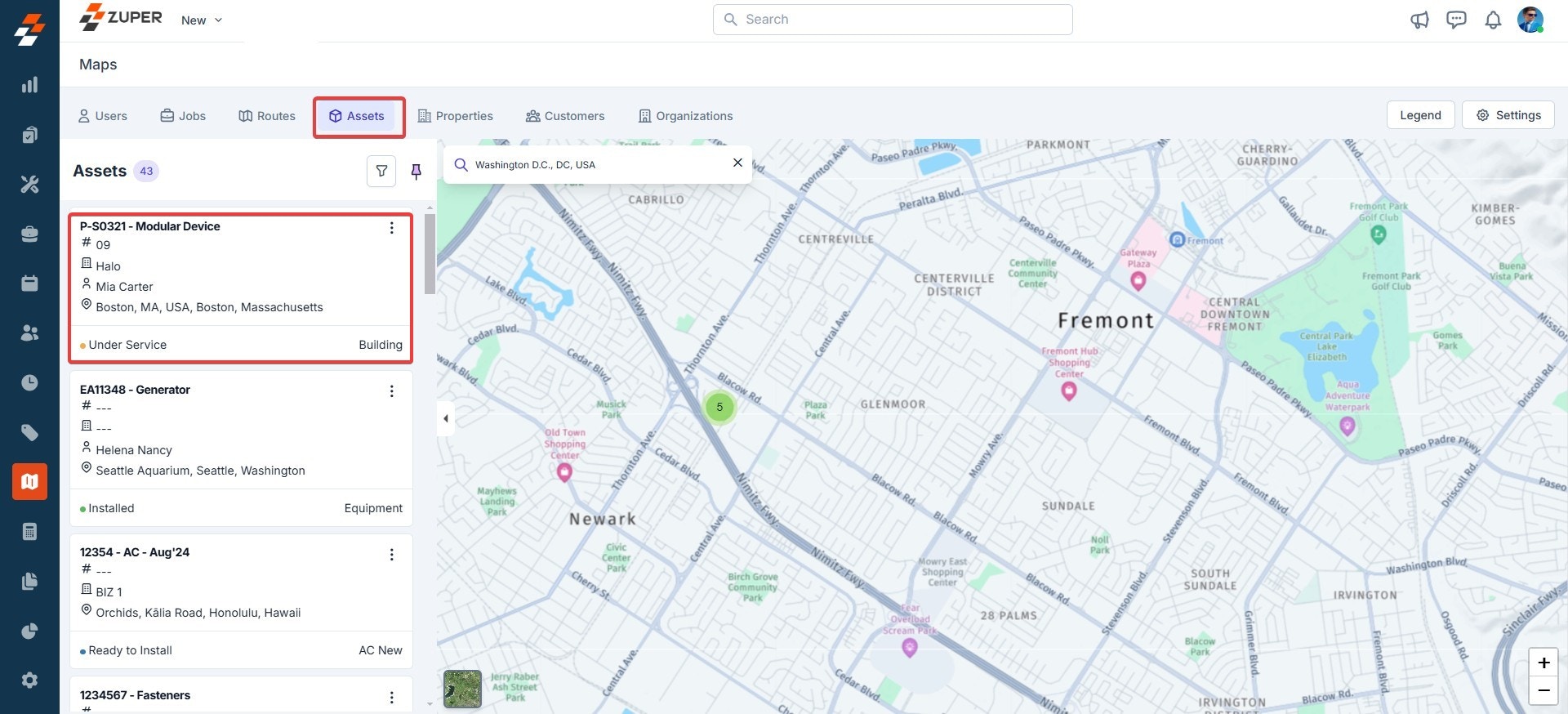The width and height of the screenshot is (1568, 714).
Task: Click the Gateway Plaza map pin
Action: (1138, 281)
